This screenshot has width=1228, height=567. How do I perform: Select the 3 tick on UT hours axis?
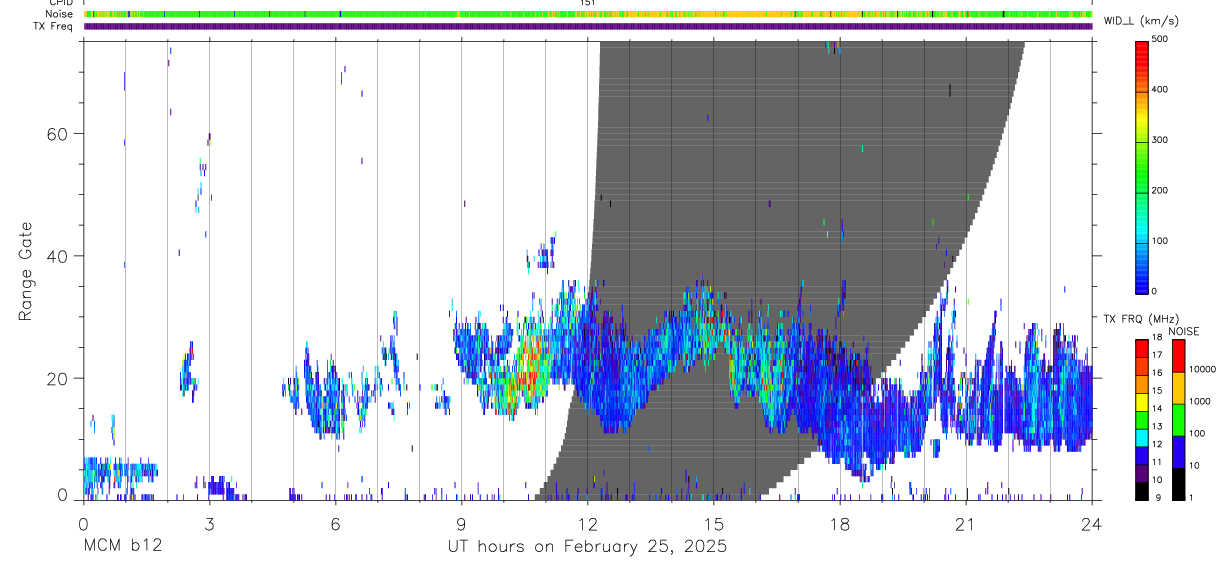click(209, 523)
